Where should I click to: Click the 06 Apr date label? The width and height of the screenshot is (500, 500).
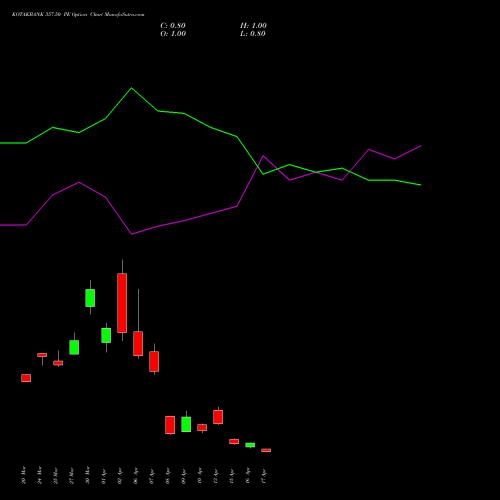(135, 475)
